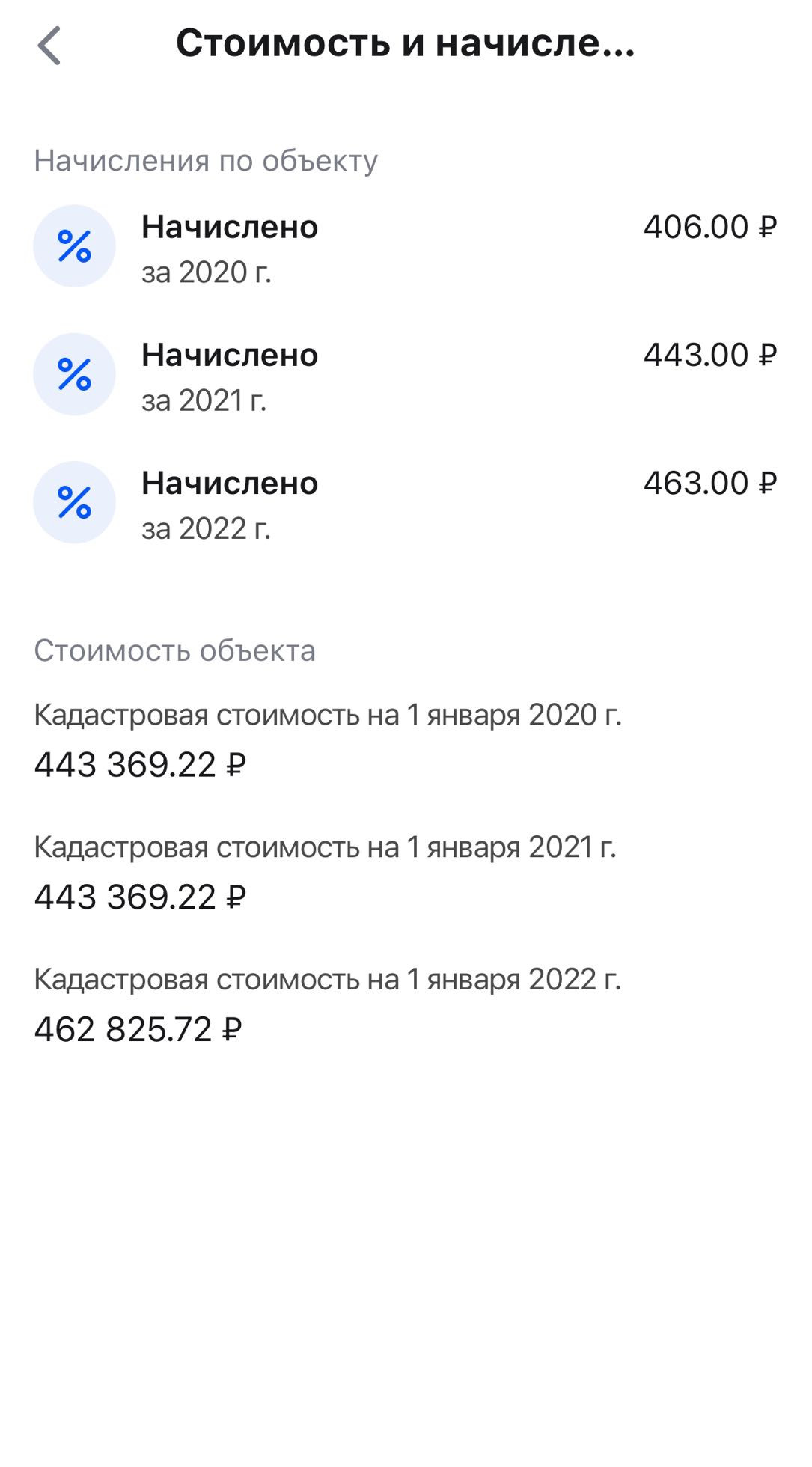Tap the "за 2021 г." subtitle
The width and height of the screenshot is (812, 1467).
tap(204, 400)
